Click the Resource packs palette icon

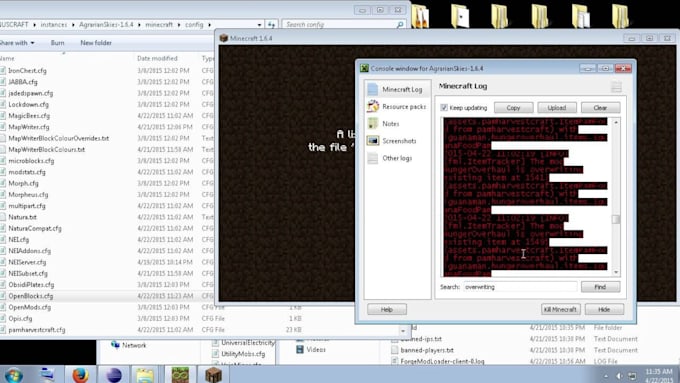(x=373, y=106)
